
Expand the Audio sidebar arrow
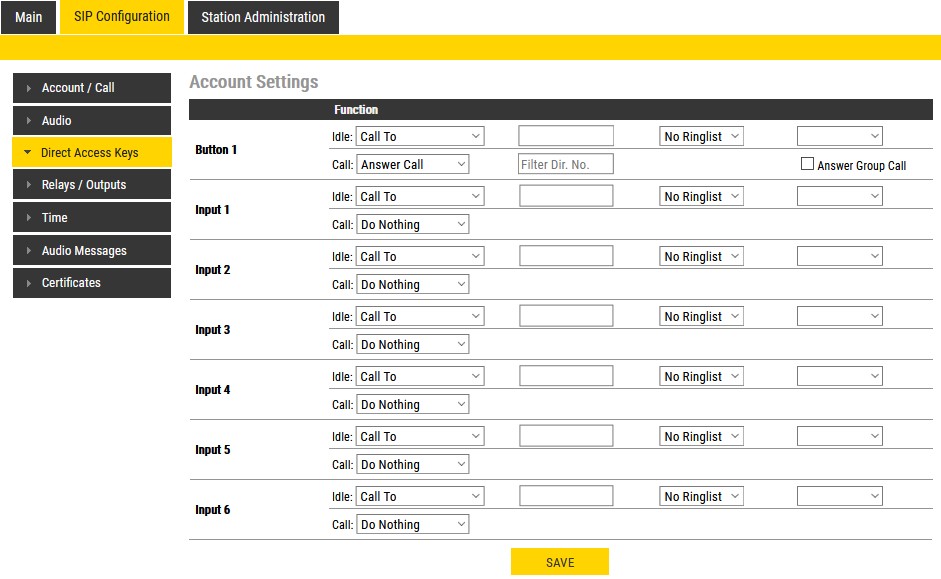click(x=29, y=121)
